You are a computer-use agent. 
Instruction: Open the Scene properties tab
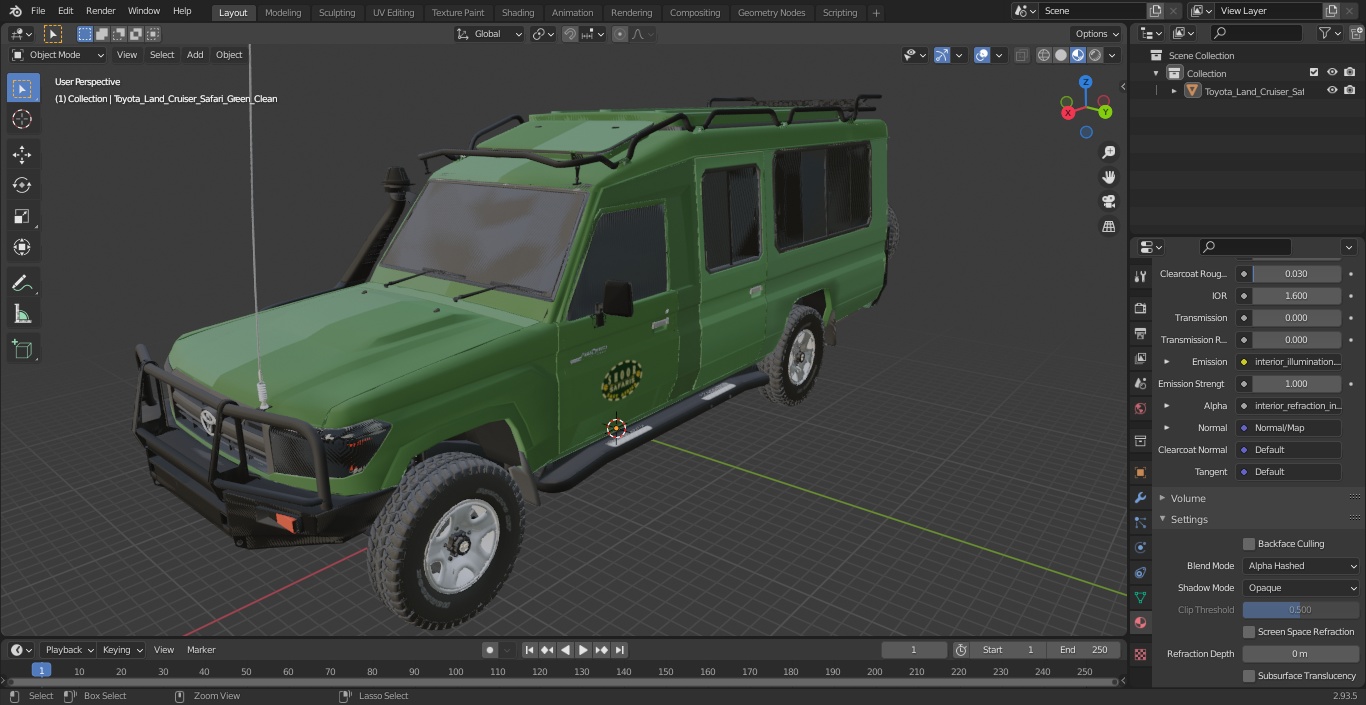pos(1140,383)
